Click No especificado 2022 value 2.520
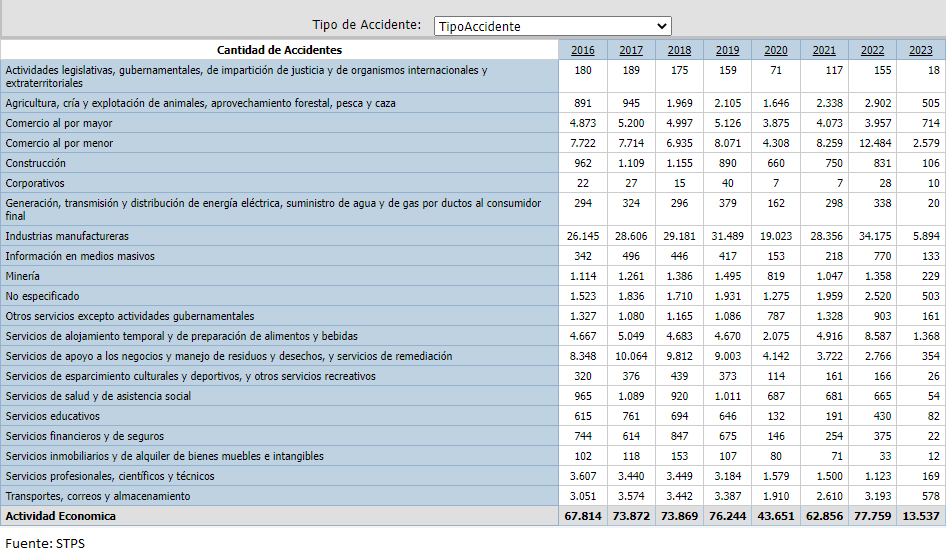The width and height of the screenshot is (946, 556). click(x=878, y=295)
